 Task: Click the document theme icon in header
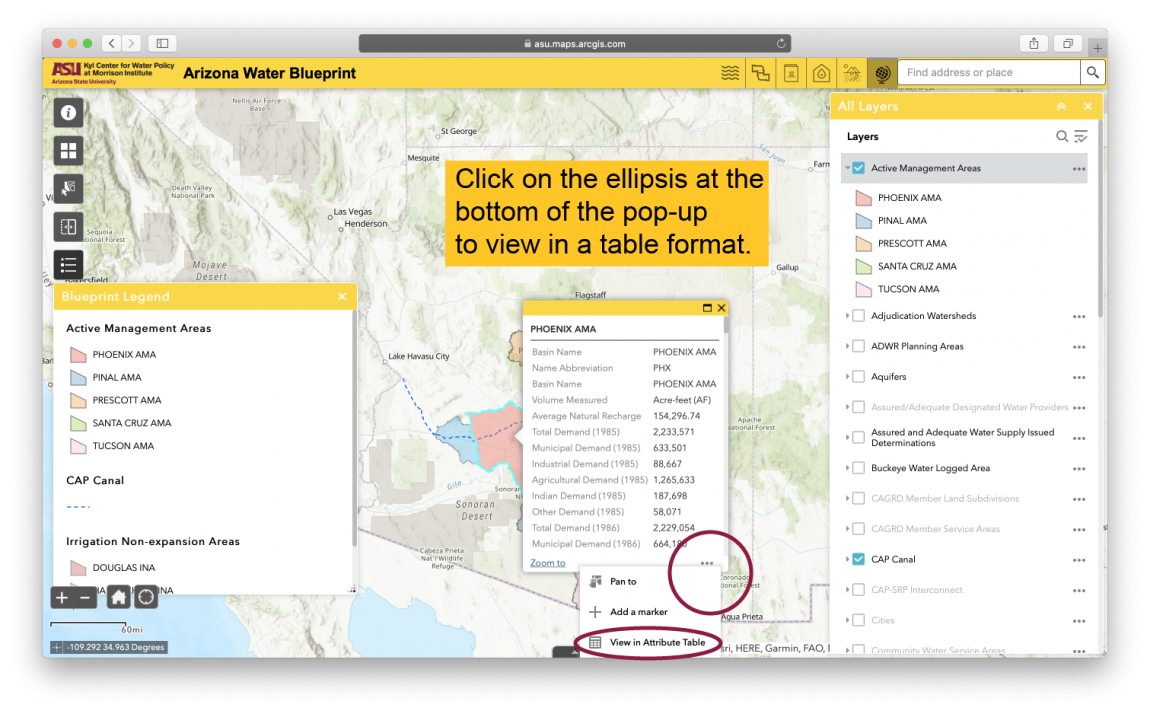click(x=791, y=73)
